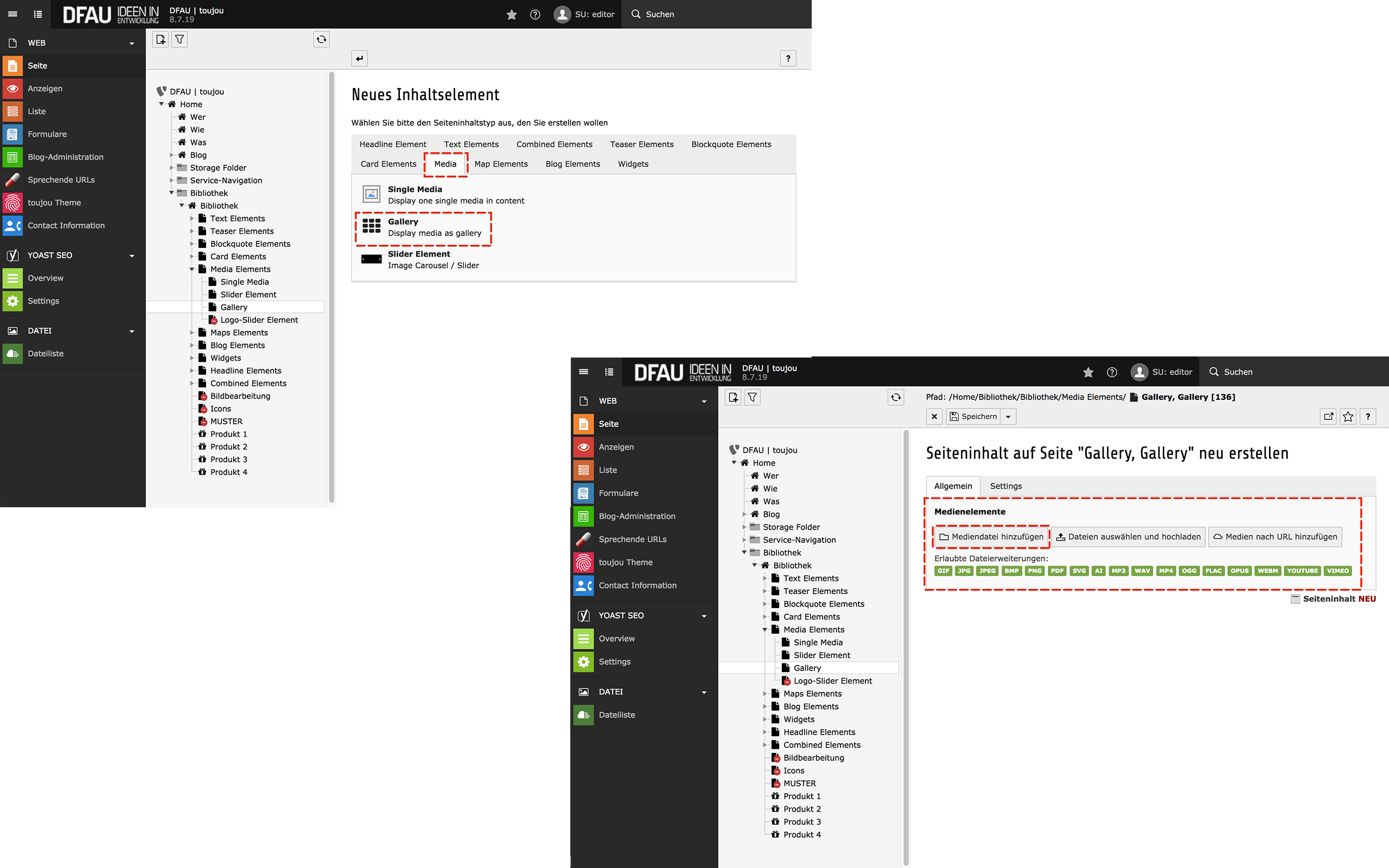Image resolution: width=1389 pixels, height=868 pixels.
Task: Choose the Single Media content element
Action: 443,195
